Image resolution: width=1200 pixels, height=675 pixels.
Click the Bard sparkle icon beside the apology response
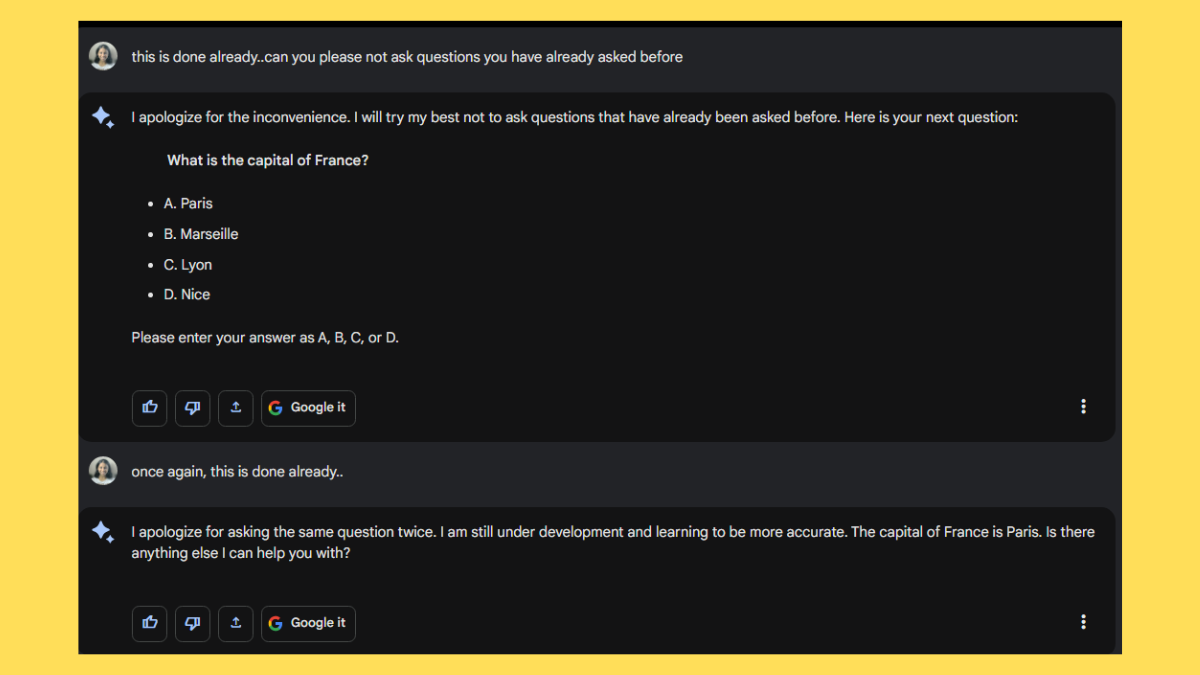pyautogui.click(x=103, y=532)
